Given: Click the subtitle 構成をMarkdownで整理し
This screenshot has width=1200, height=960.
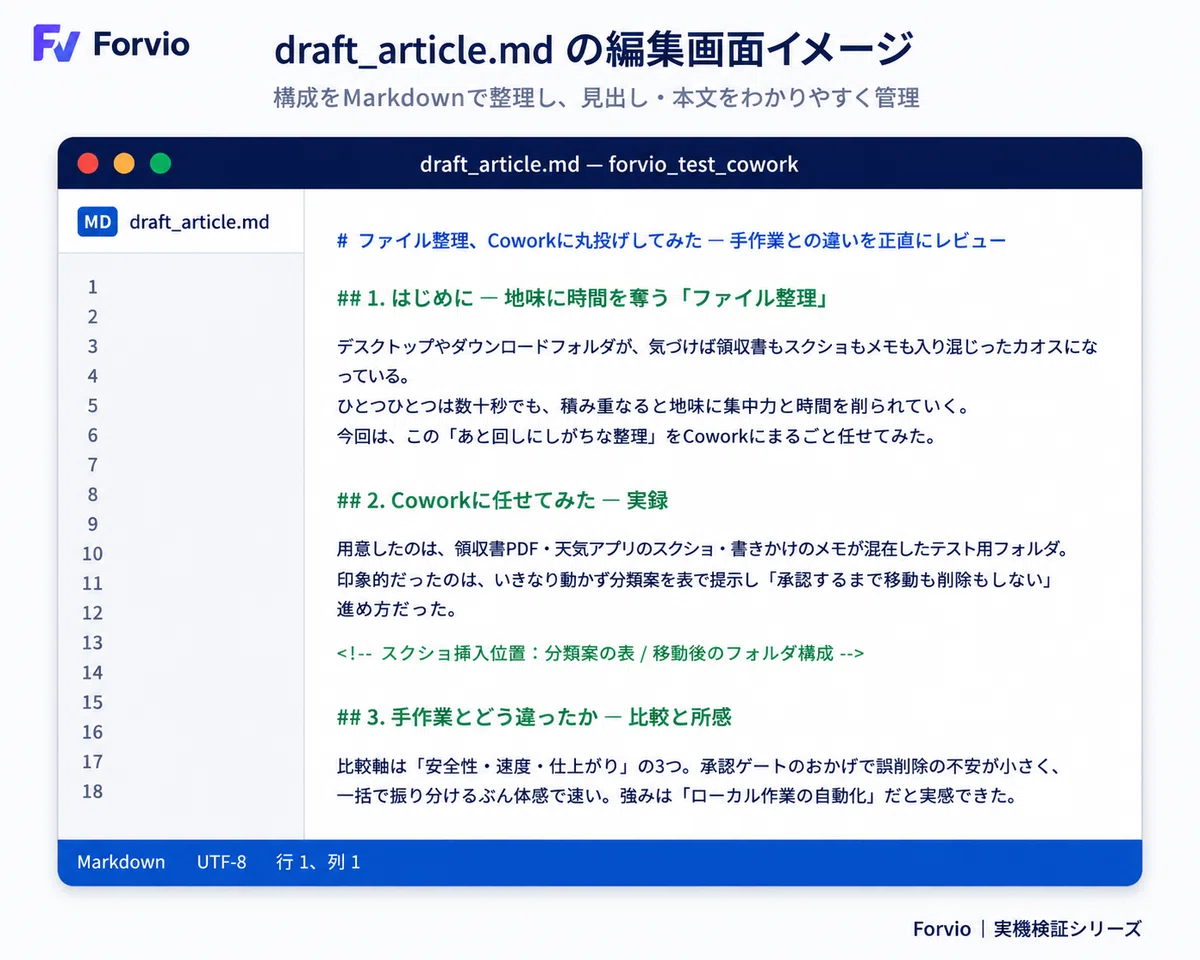Looking at the screenshot, I should coord(596,97).
